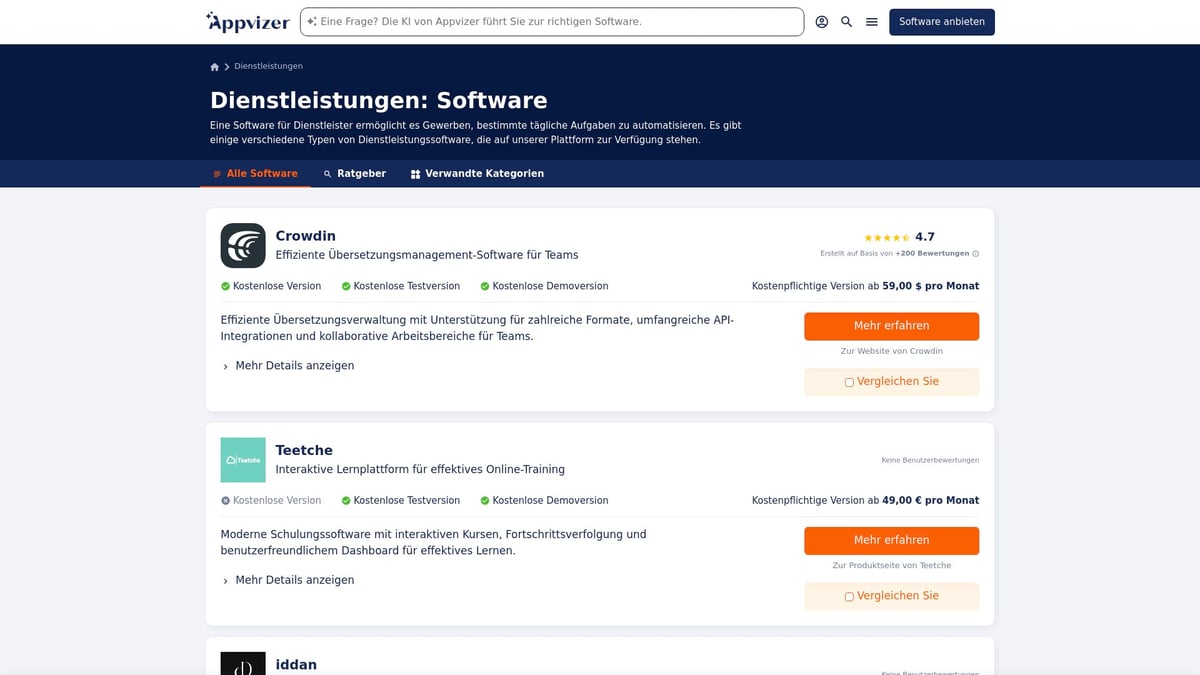
Task: Click Mehr erfahren for Teetche
Action: point(892,541)
